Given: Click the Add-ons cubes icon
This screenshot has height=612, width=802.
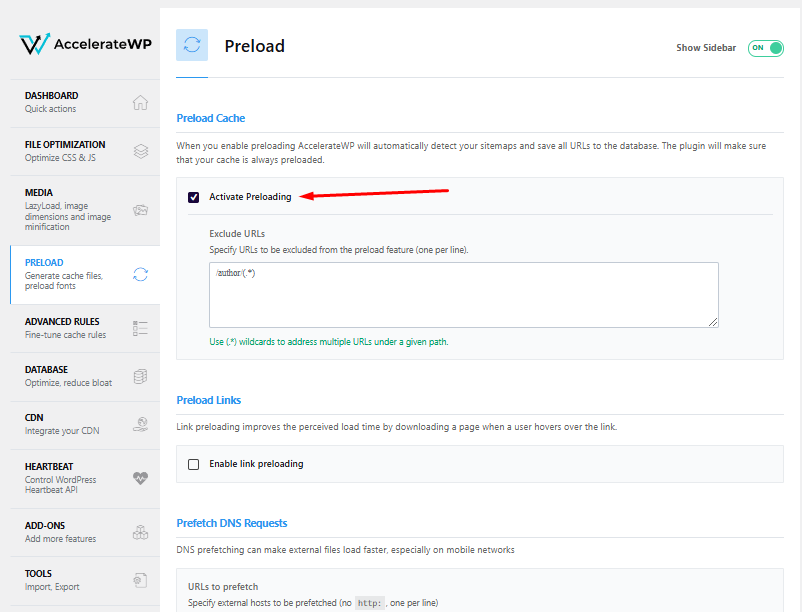Looking at the screenshot, I should tap(141, 532).
